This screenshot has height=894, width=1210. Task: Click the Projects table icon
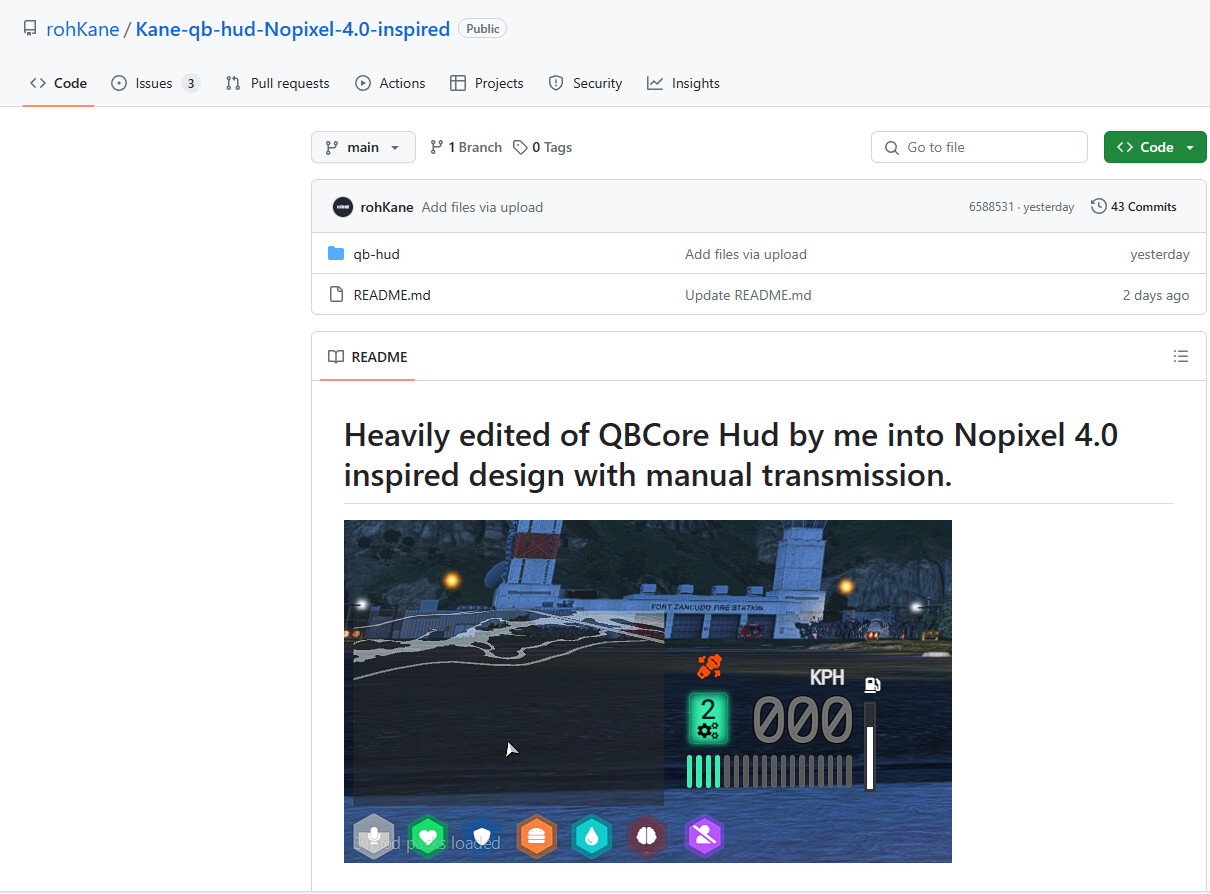tap(458, 83)
